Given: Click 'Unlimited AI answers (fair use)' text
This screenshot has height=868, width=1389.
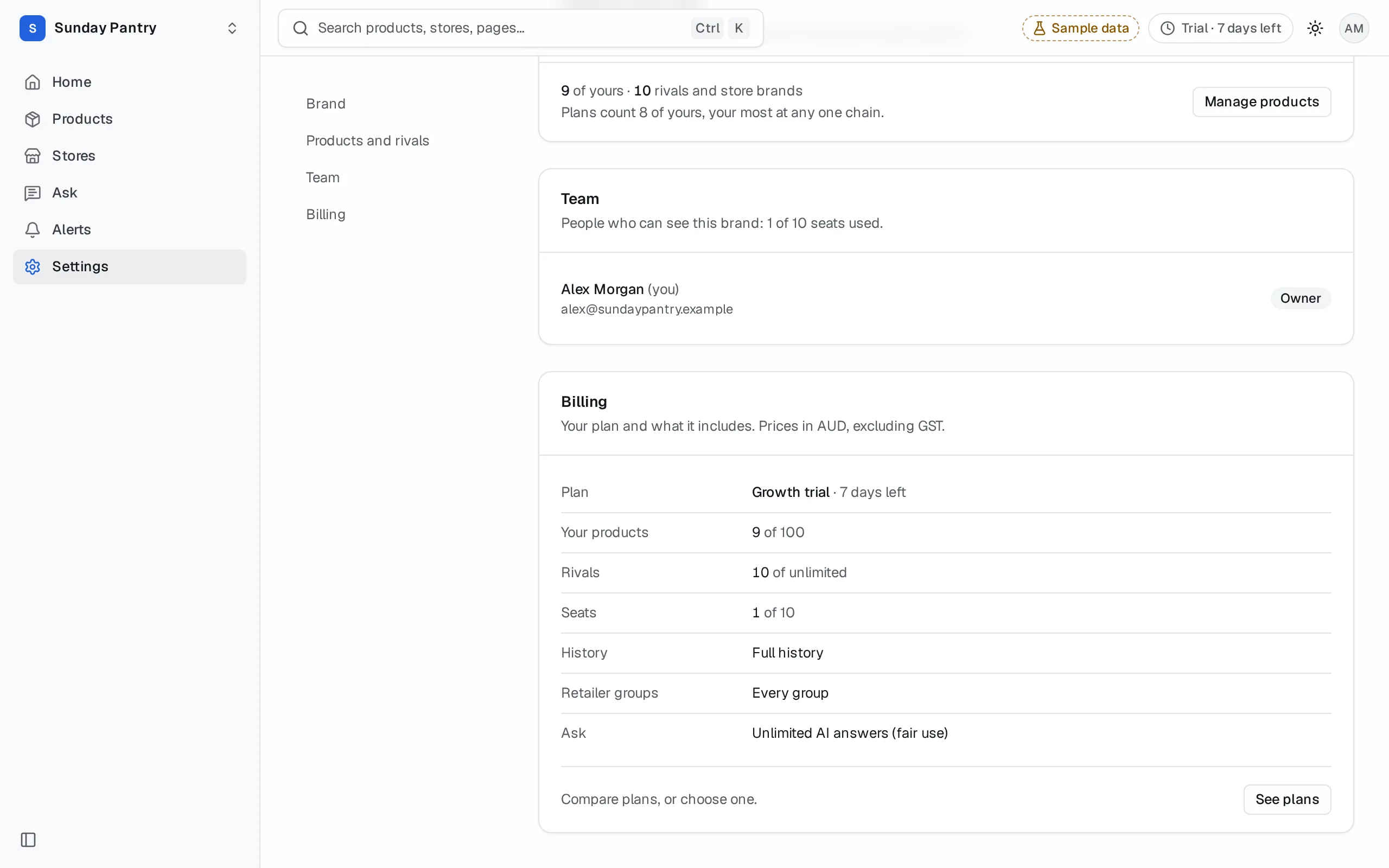Looking at the screenshot, I should [x=850, y=733].
